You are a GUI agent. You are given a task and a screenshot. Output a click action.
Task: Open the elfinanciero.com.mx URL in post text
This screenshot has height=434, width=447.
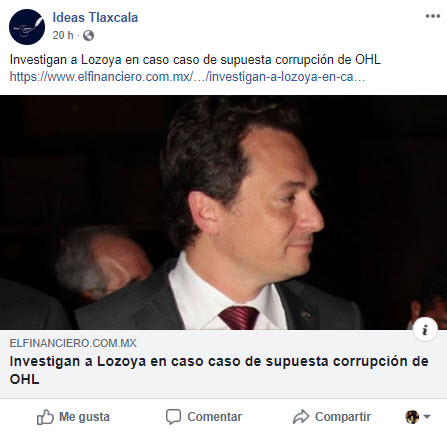(x=187, y=77)
